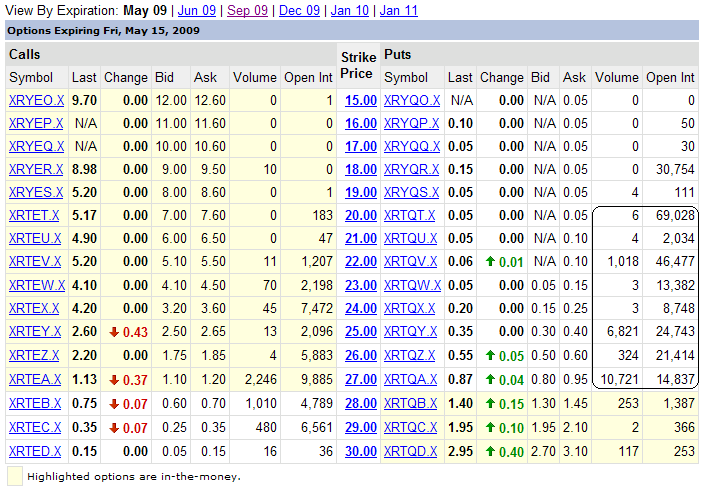Click green up arrow beside 0.01 change
The height and width of the screenshot is (486, 705).
coord(491,261)
